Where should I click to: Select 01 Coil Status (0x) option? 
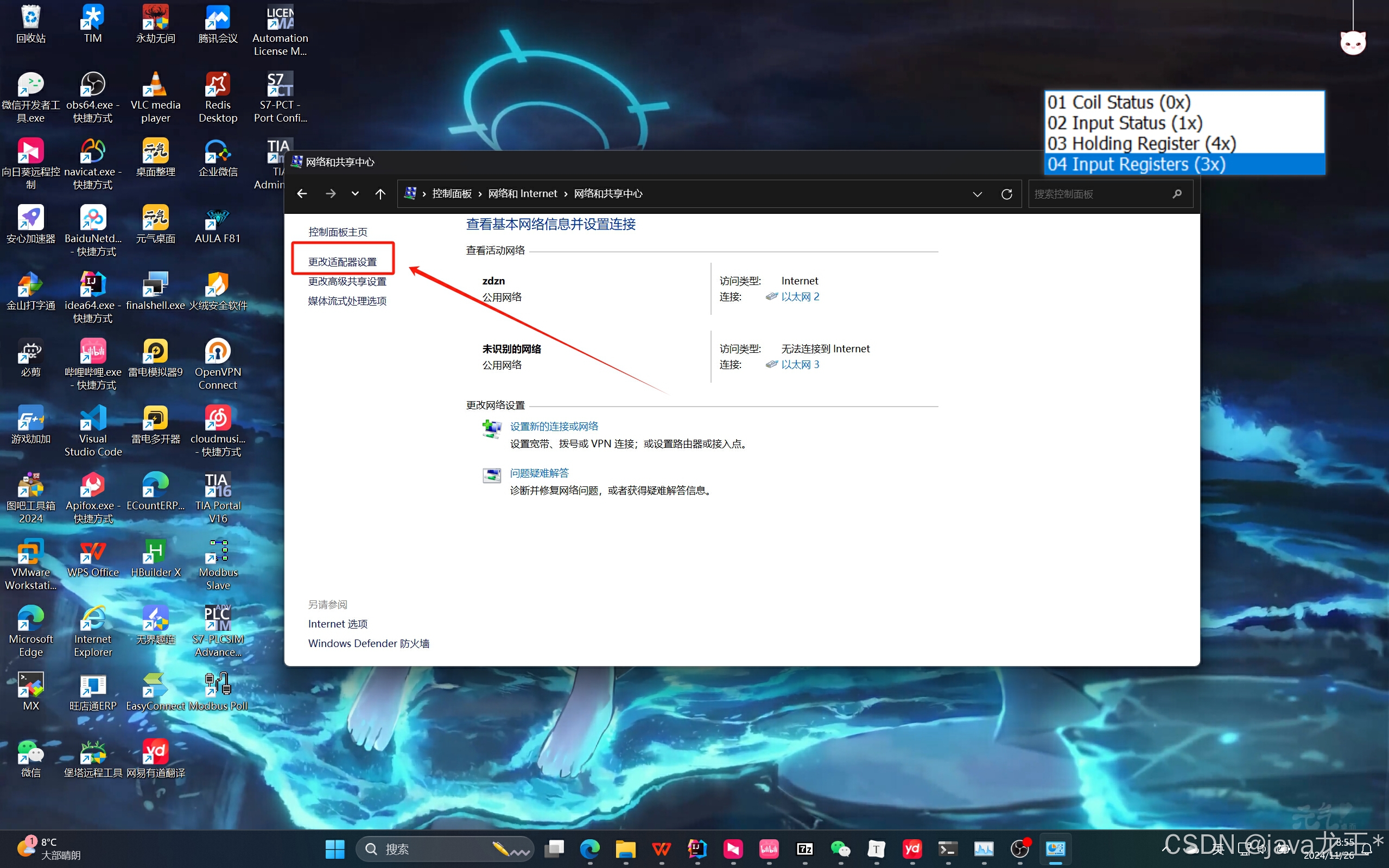pos(1119,102)
